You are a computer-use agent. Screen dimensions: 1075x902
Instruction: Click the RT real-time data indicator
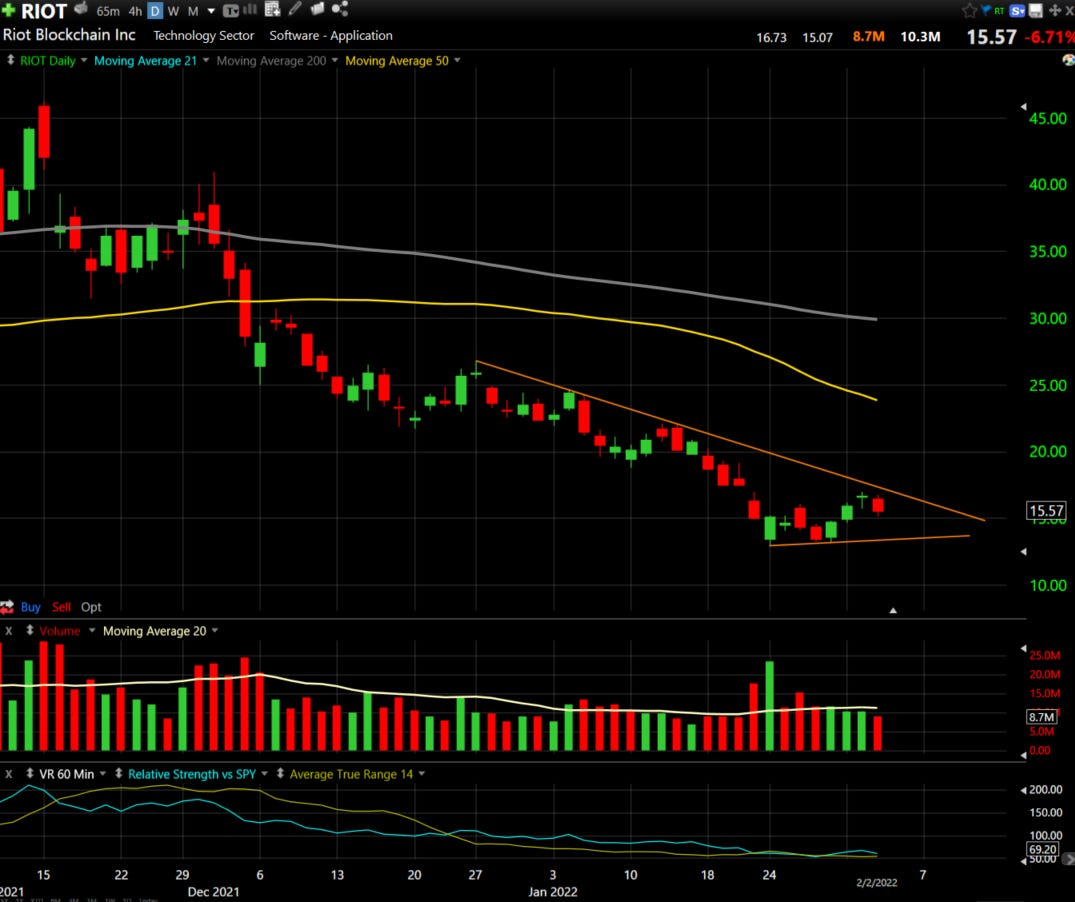point(999,11)
